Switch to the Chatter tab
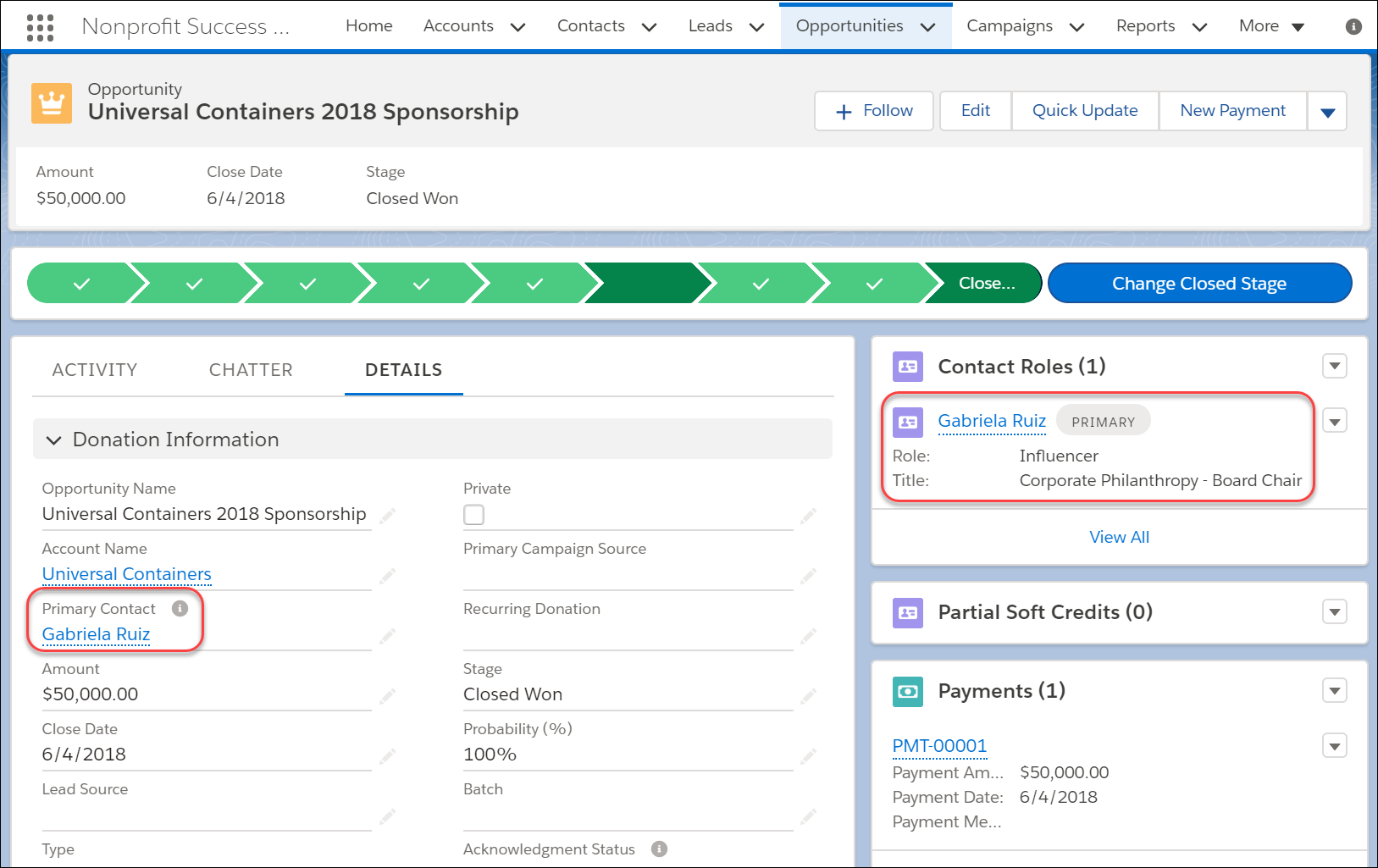Image resolution: width=1378 pixels, height=868 pixels. [x=251, y=370]
